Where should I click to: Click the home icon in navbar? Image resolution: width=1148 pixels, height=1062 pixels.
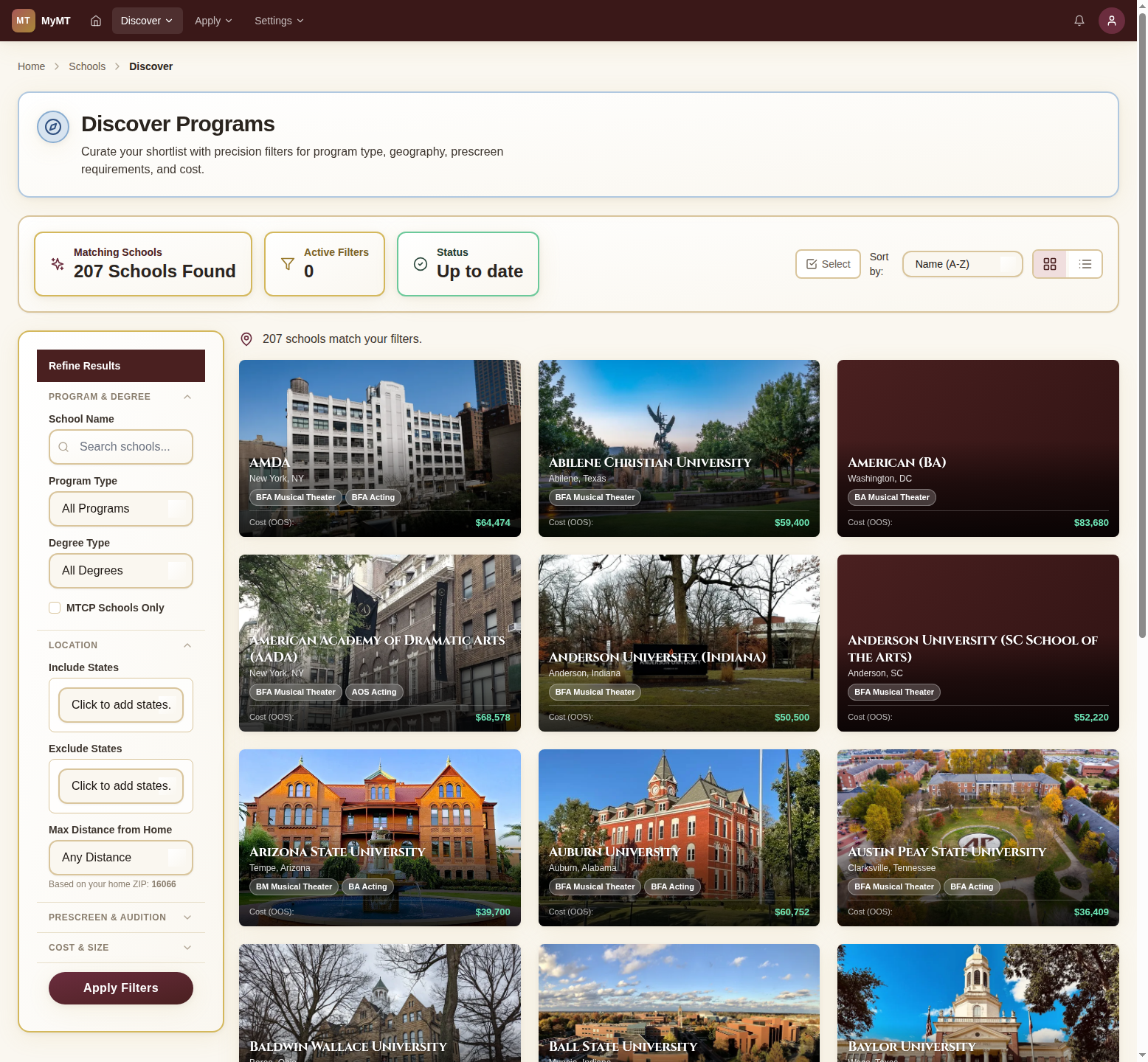pyautogui.click(x=96, y=21)
